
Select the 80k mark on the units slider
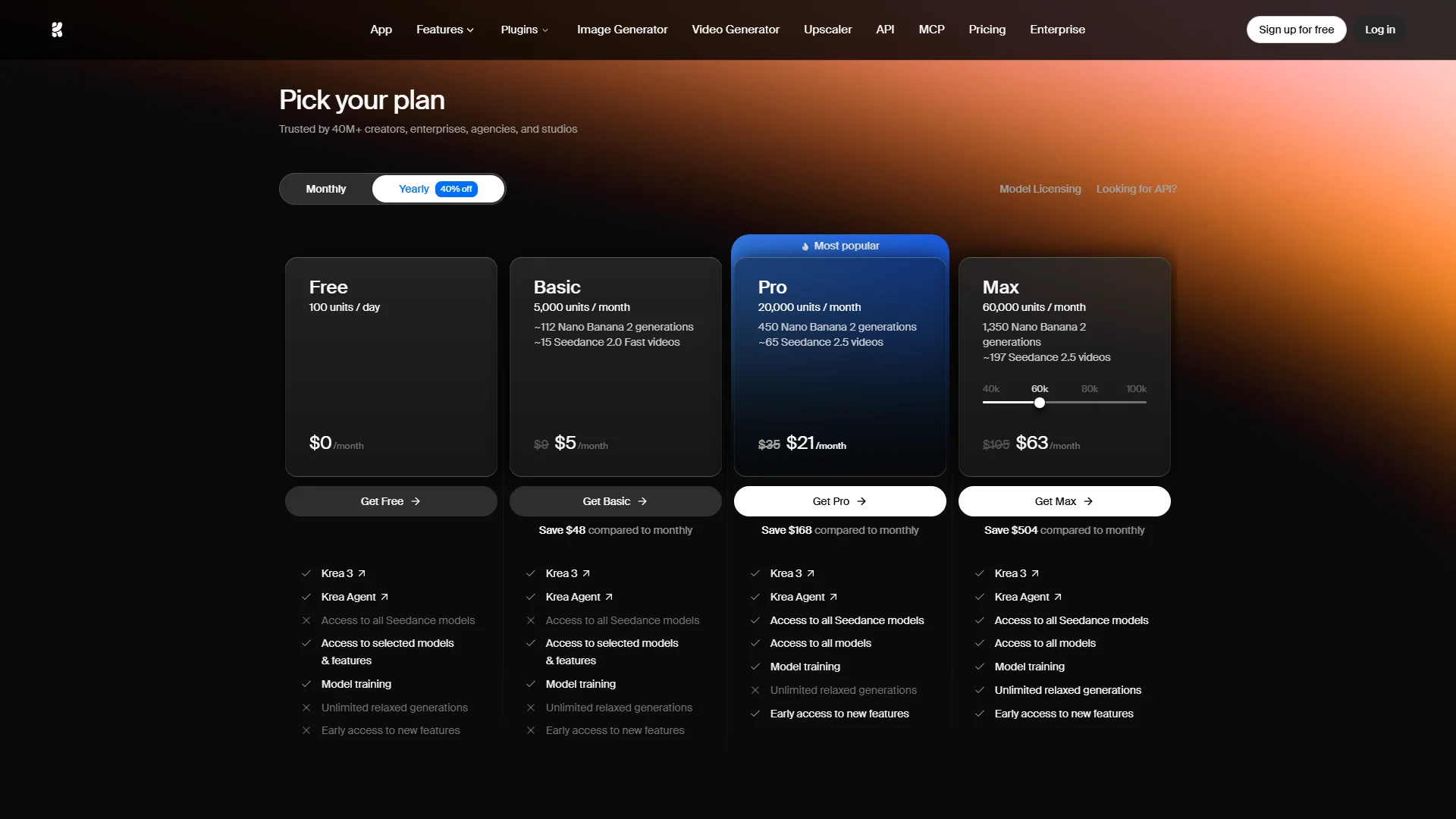pyautogui.click(x=1090, y=389)
